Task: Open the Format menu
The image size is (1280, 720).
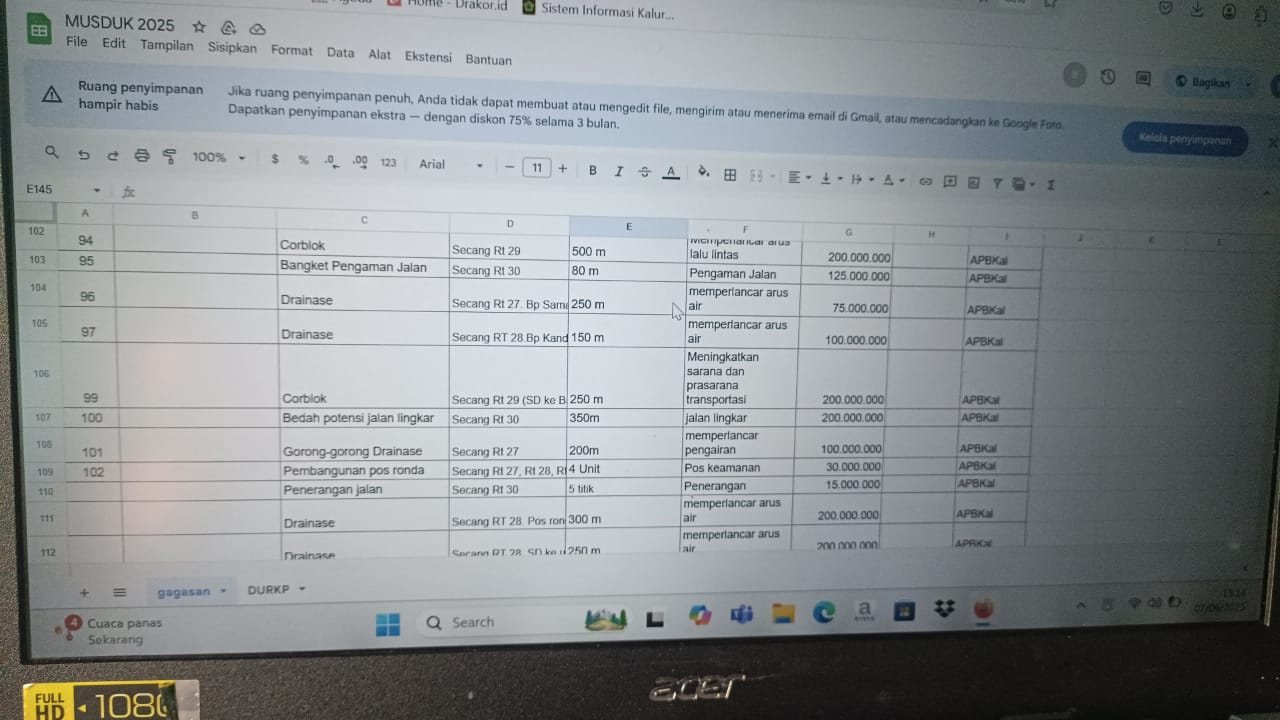Action: (291, 50)
